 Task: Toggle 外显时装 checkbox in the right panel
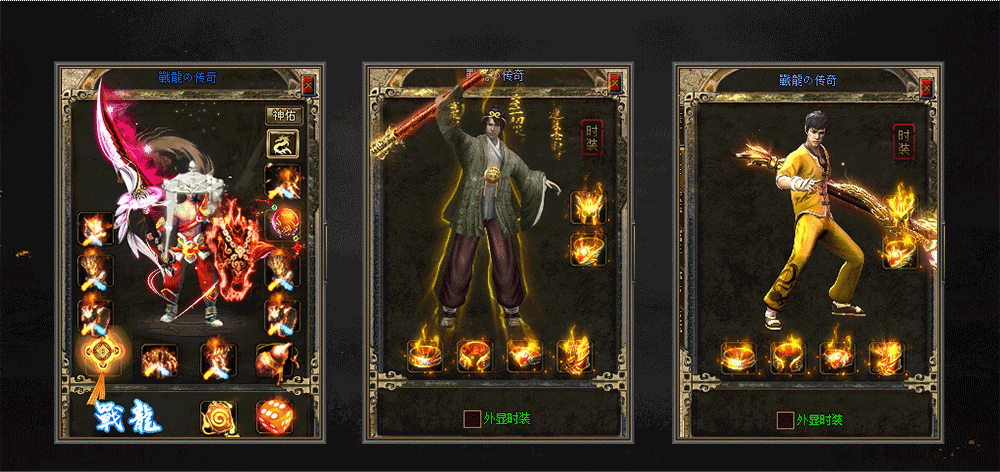click(x=785, y=420)
